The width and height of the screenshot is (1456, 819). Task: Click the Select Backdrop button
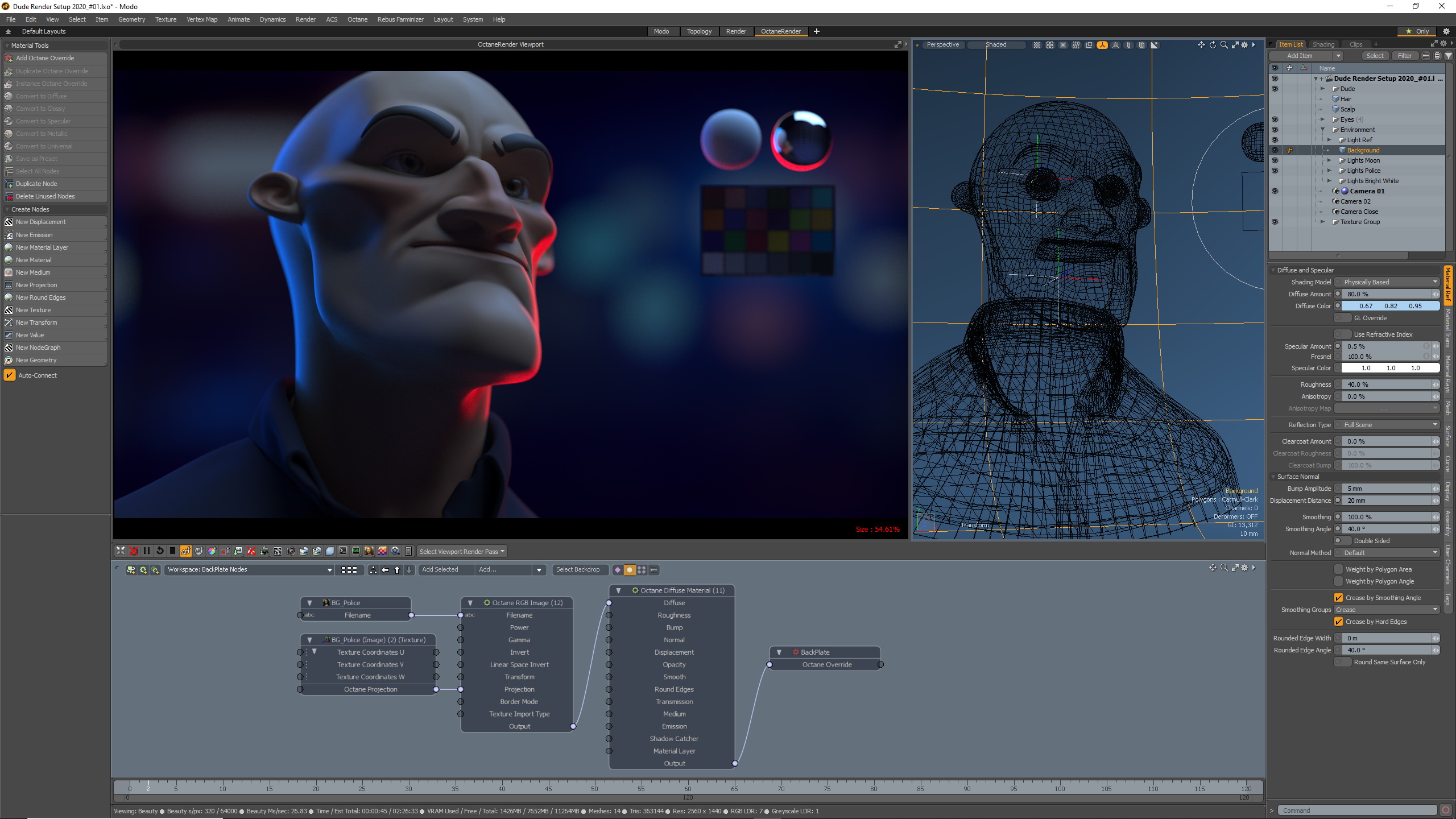tap(578, 570)
